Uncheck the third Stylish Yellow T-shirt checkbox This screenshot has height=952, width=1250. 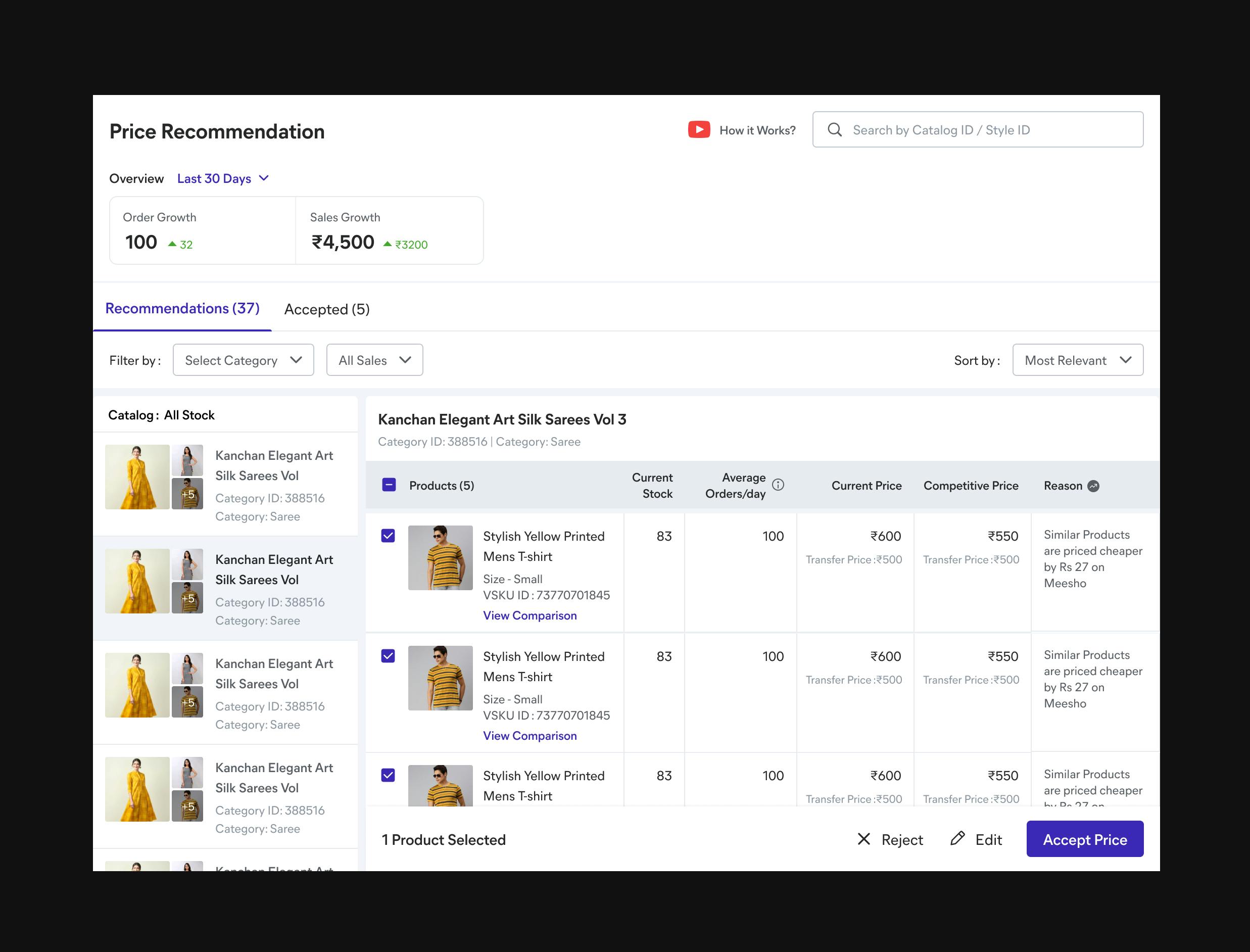tap(388, 775)
